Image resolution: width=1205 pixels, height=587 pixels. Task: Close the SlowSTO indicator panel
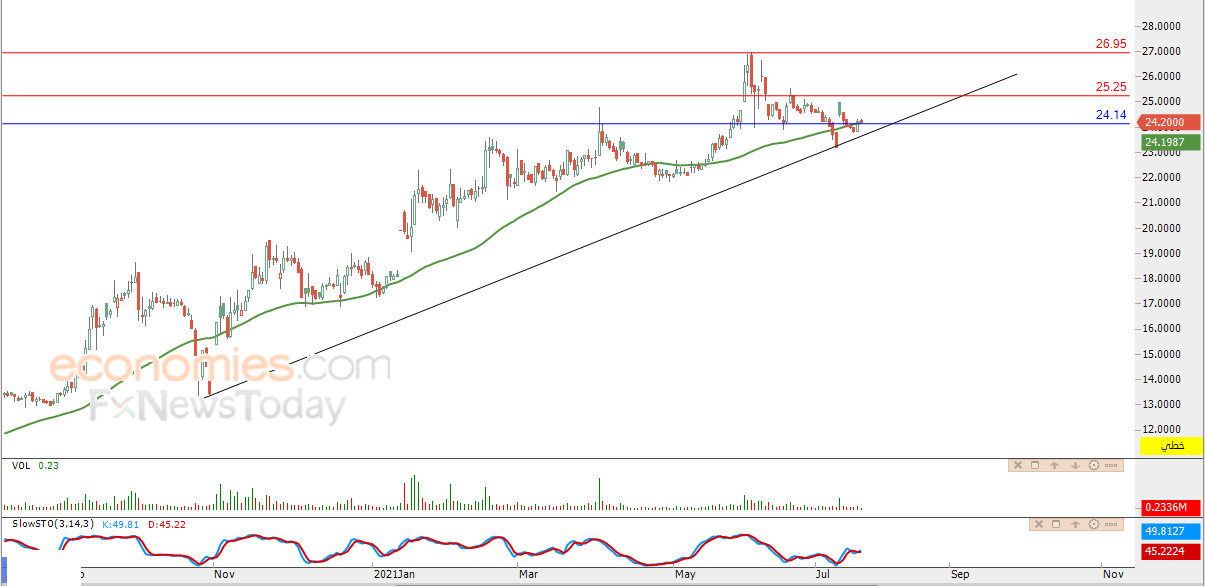click(x=1039, y=524)
